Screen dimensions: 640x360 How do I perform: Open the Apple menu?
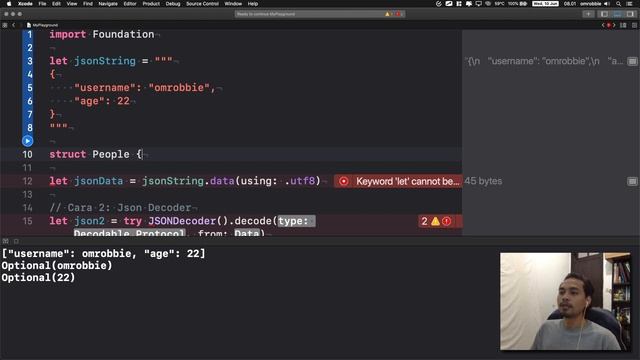9,4
